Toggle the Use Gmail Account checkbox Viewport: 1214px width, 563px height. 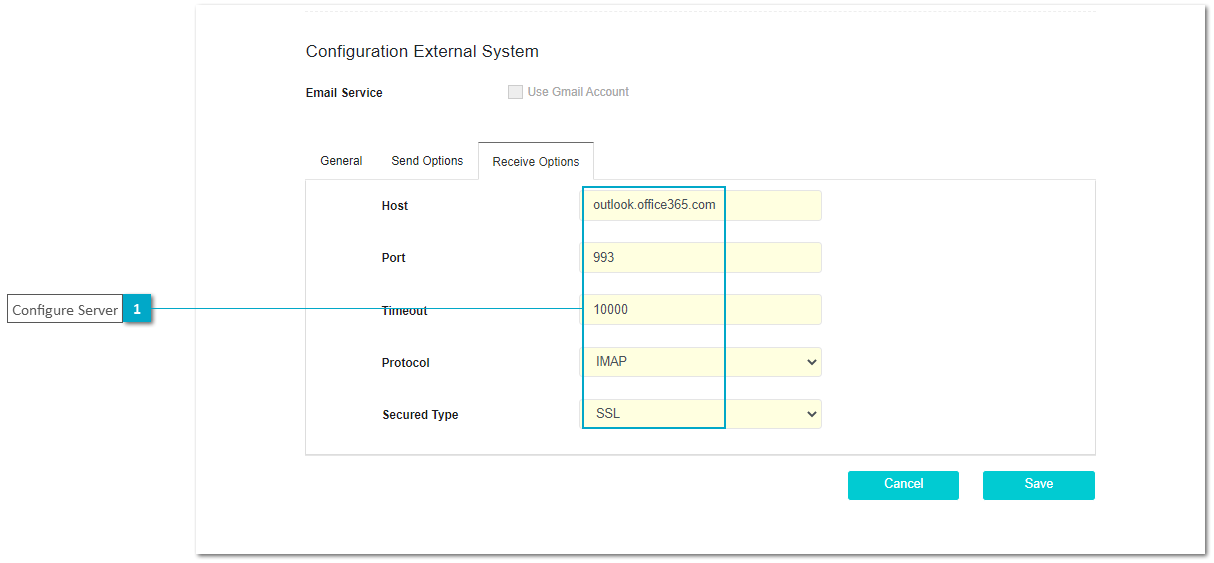click(x=515, y=92)
